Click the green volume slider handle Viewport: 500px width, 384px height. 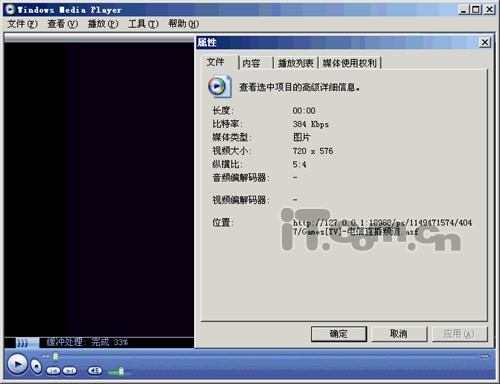[x=121, y=371]
